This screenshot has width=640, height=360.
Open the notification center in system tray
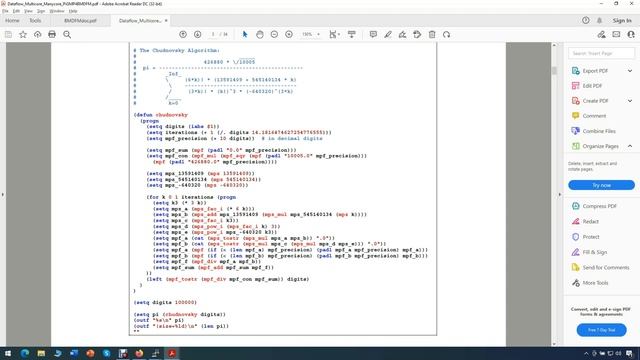click(629, 353)
